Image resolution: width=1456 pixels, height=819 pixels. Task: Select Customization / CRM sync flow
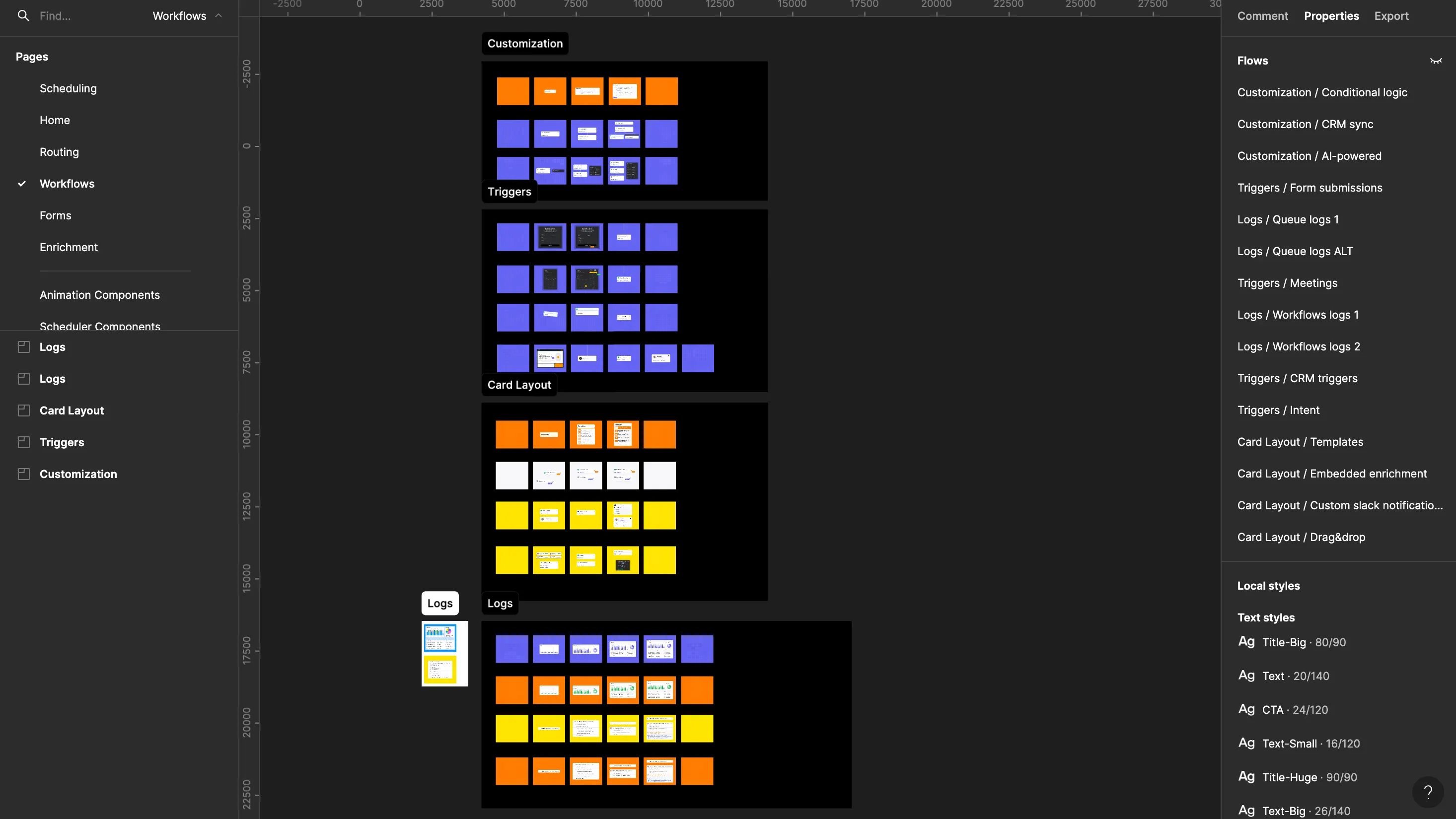click(x=1305, y=124)
